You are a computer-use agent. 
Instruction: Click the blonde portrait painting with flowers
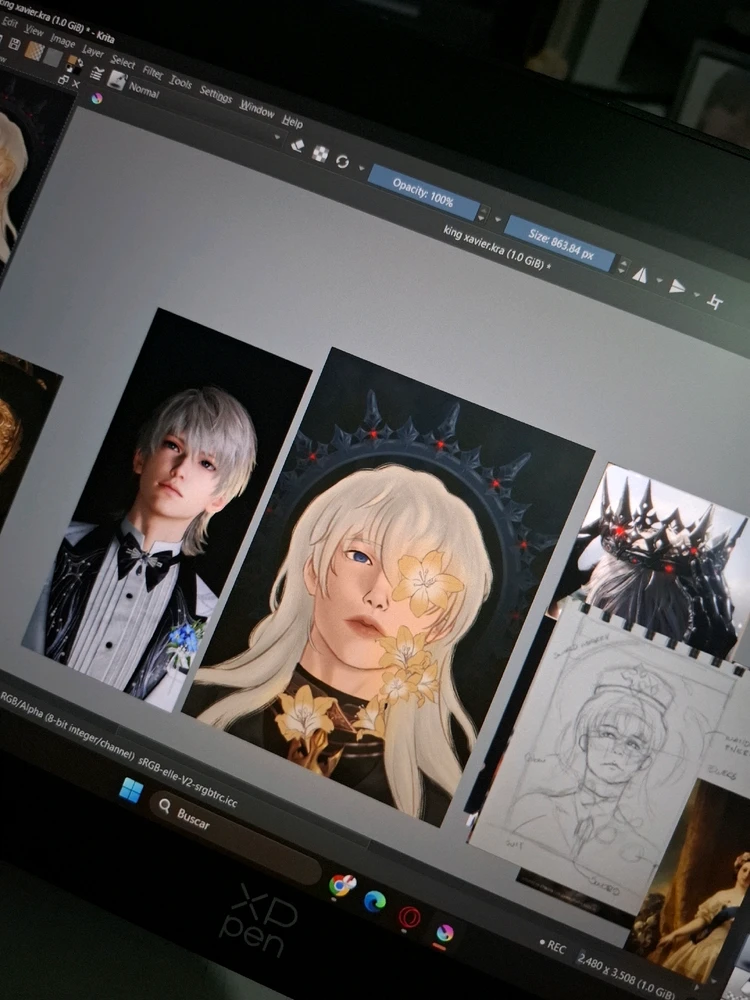point(388,585)
